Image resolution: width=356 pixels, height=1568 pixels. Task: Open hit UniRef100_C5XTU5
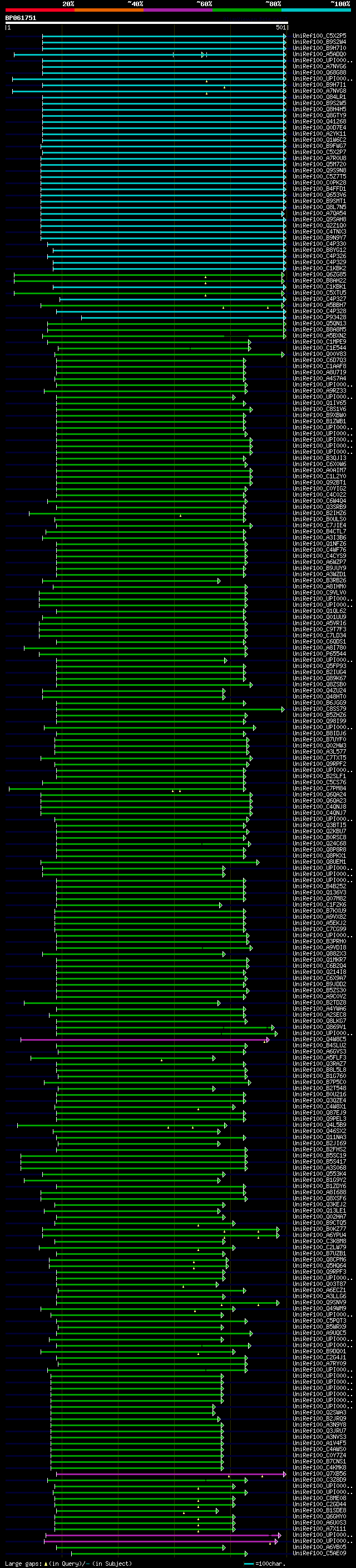319,292
